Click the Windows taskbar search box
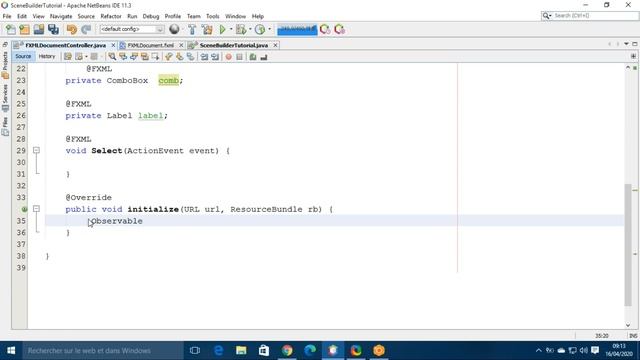Screen dimensions: 640x360 tap(103, 351)
